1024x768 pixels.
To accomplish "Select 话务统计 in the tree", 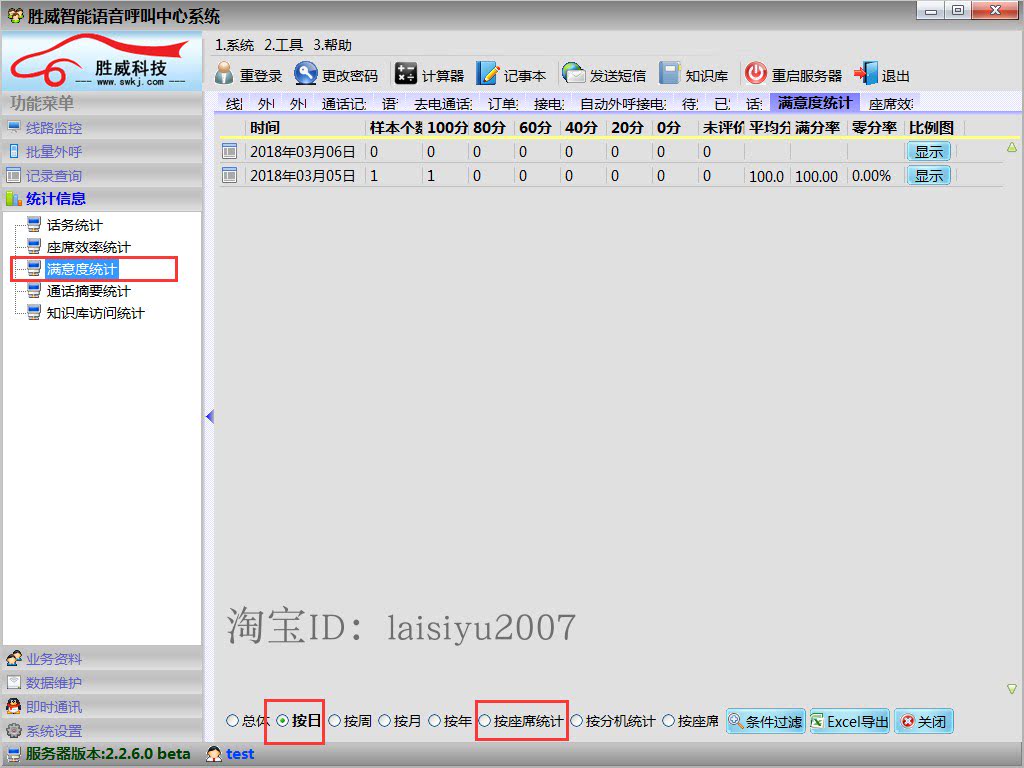I will click(74, 225).
